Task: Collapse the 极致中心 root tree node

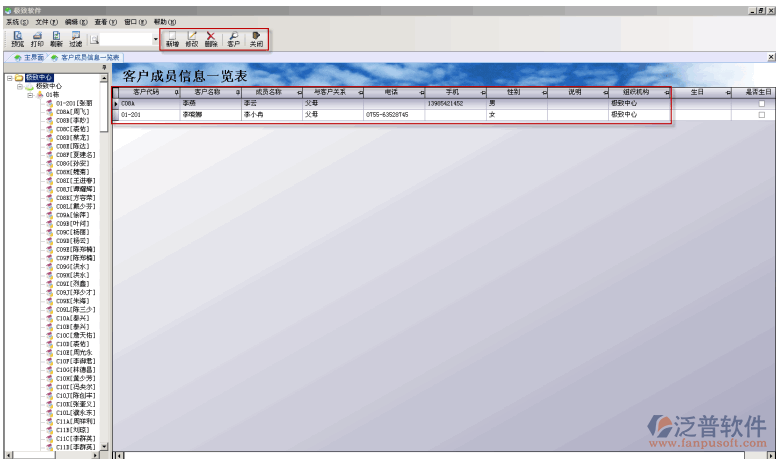Action: 9,78
